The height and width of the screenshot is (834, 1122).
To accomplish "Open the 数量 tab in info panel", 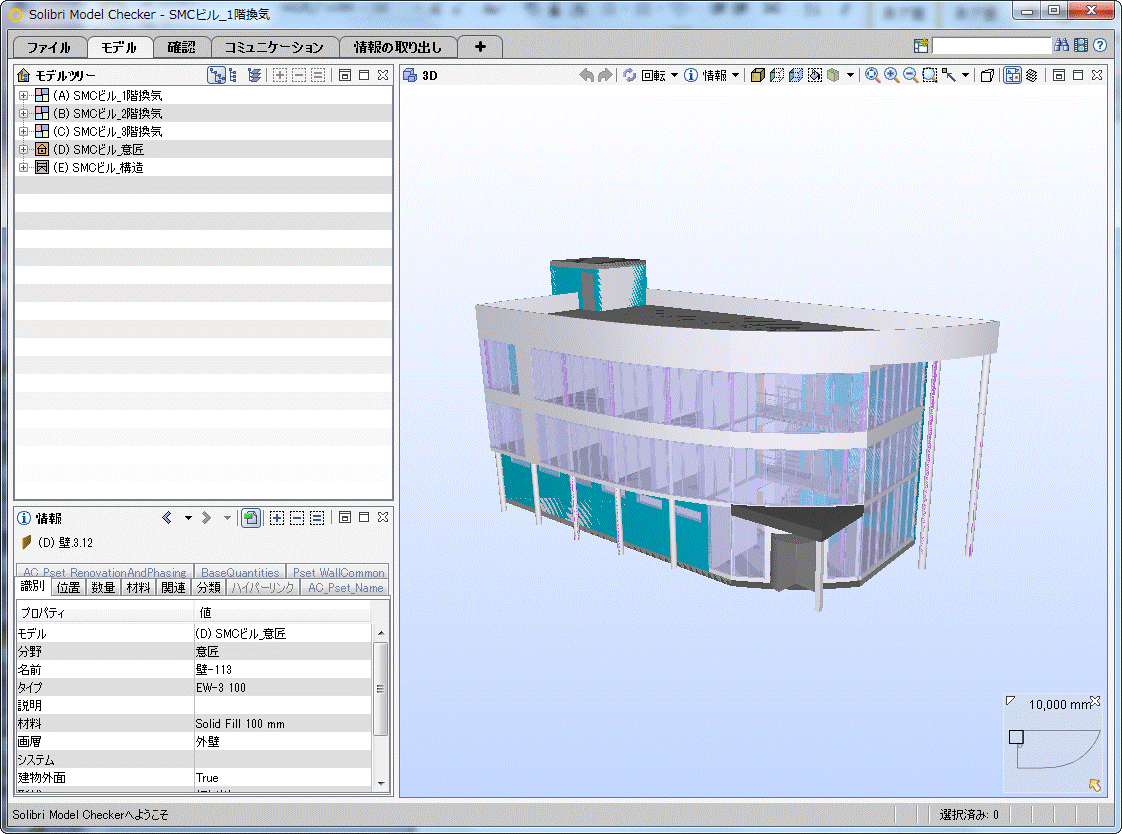I will [103, 587].
